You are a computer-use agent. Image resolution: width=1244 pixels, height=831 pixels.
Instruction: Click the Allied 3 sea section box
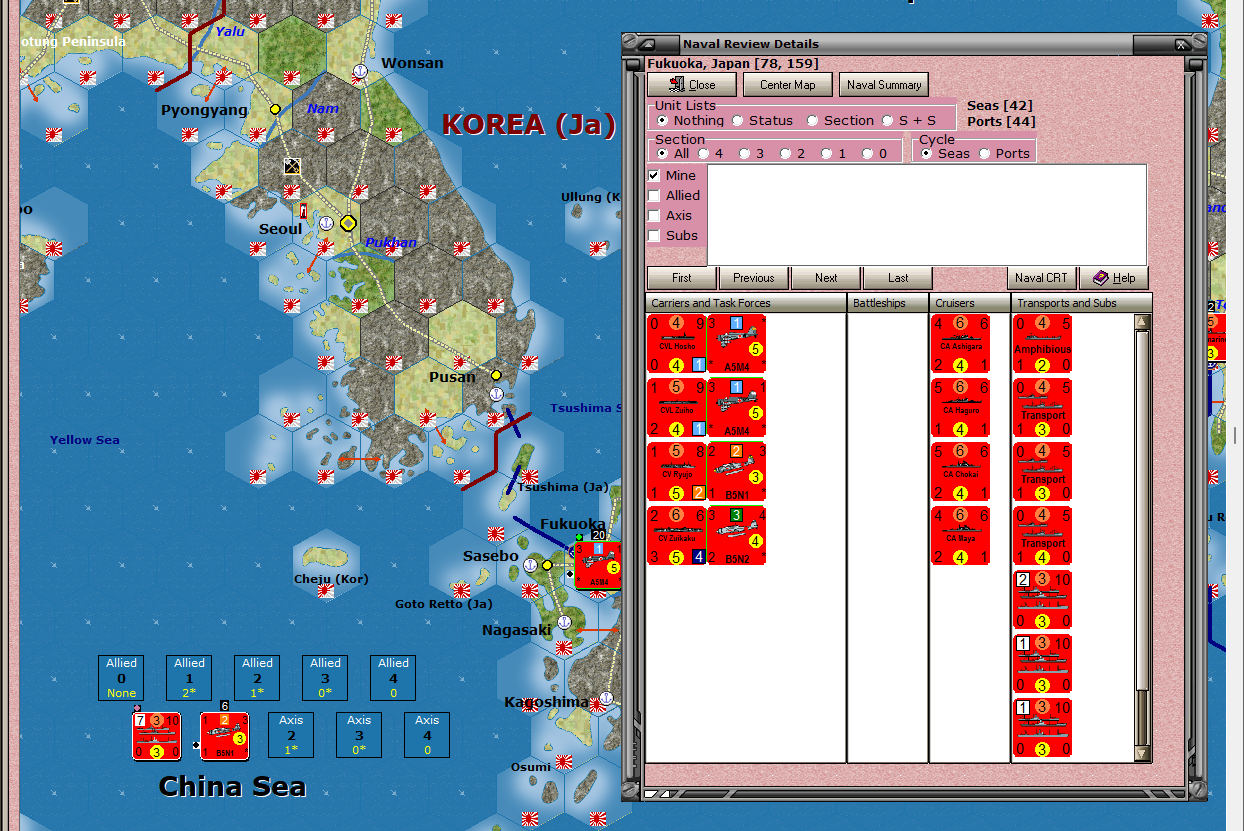tap(326, 677)
